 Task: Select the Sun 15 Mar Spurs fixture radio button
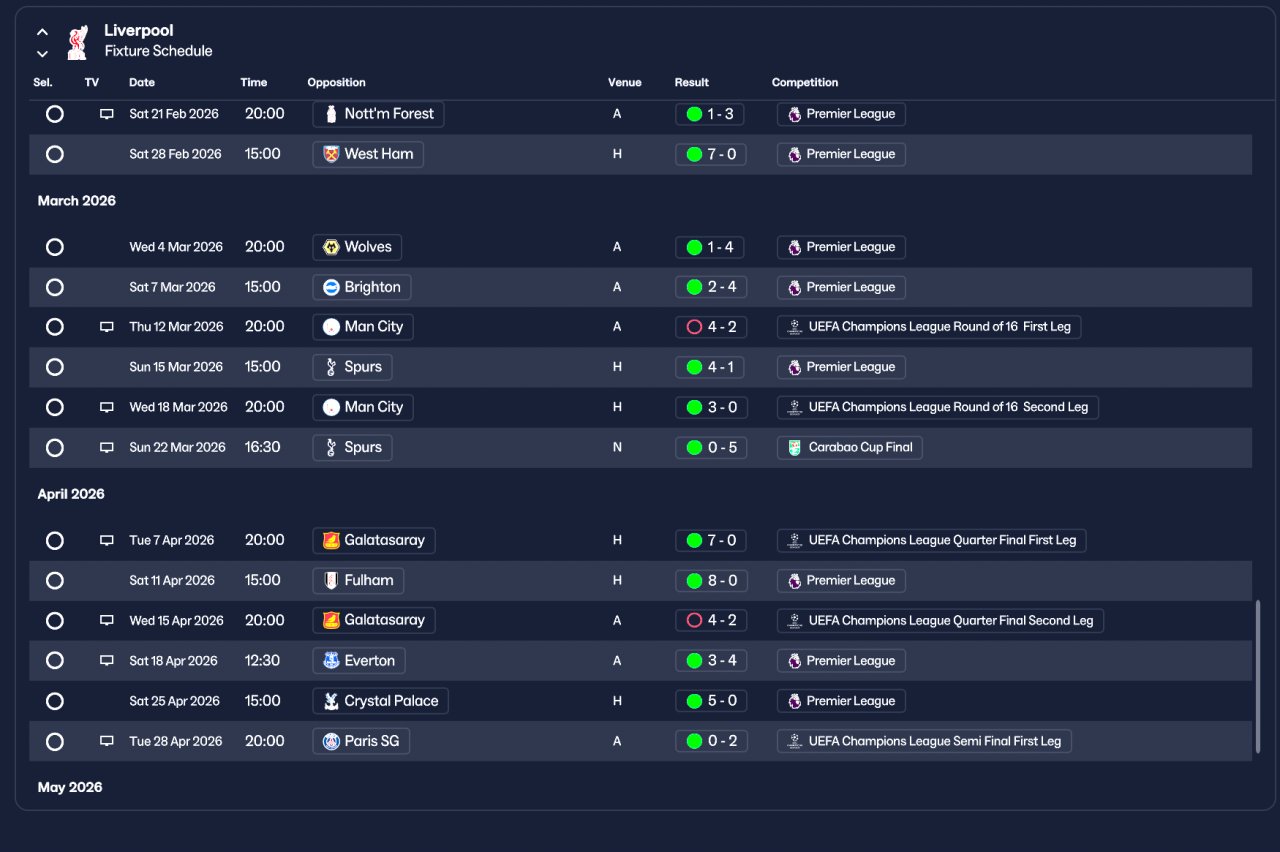click(55, 367)
